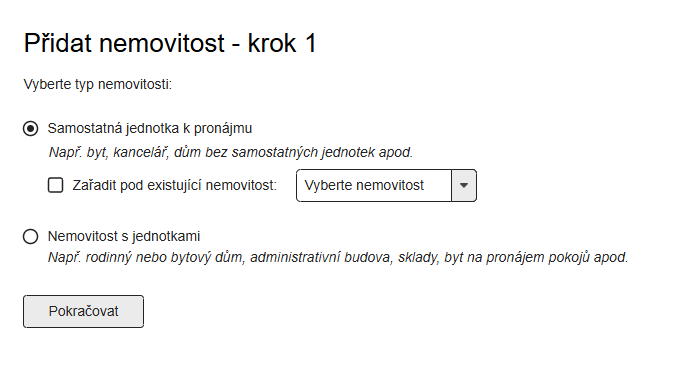Click the word apod. after pokojů
The image size is (680, 366).
click(611, 258)
